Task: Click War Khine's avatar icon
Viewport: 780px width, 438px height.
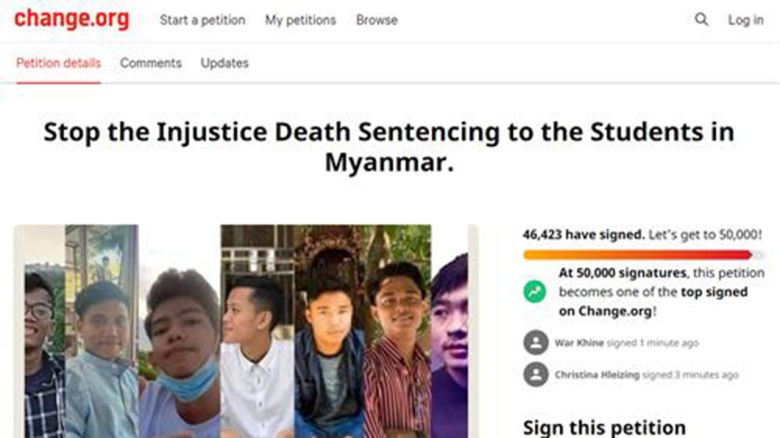Action: [535, 342]
